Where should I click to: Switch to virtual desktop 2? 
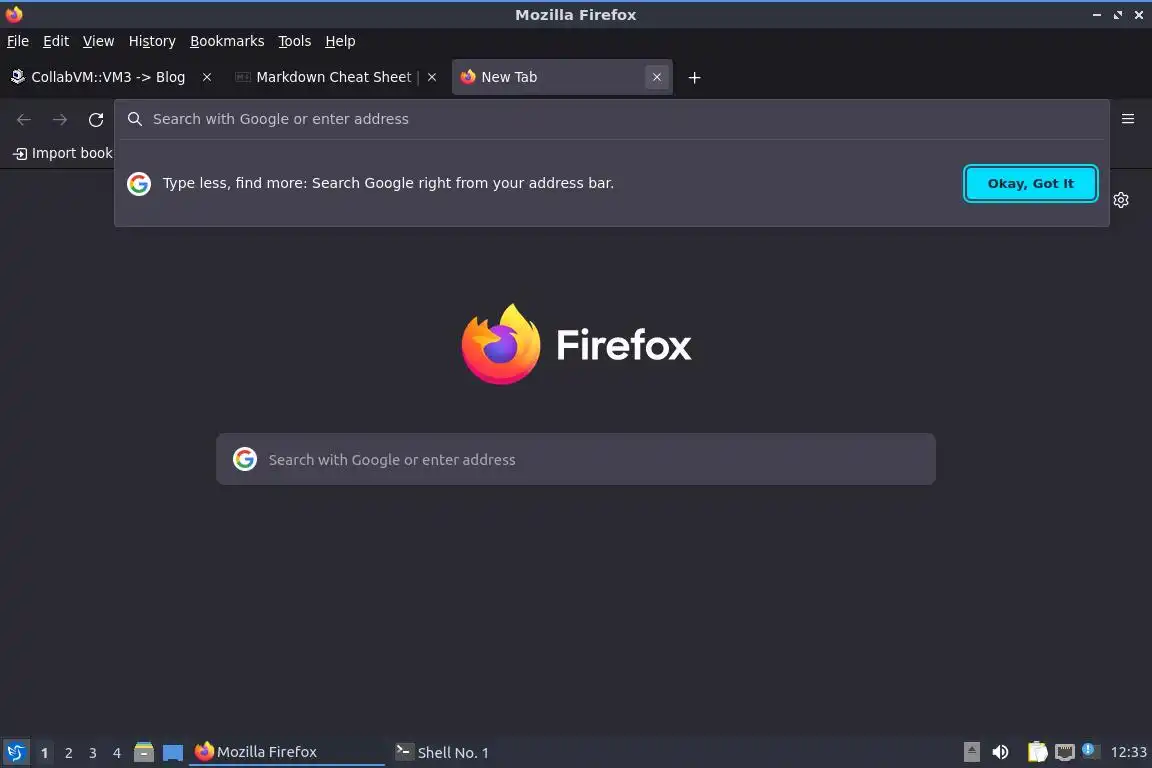(x=68, y=753)
